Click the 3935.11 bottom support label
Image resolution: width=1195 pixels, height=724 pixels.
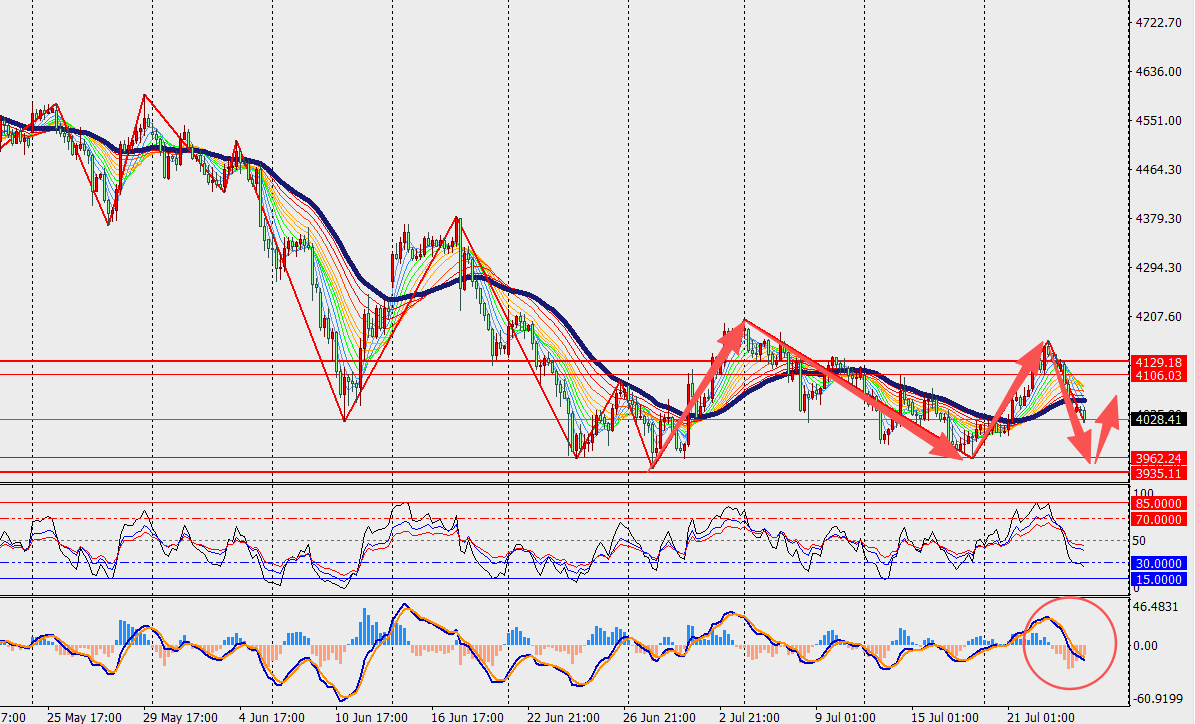coord(1158,473)
